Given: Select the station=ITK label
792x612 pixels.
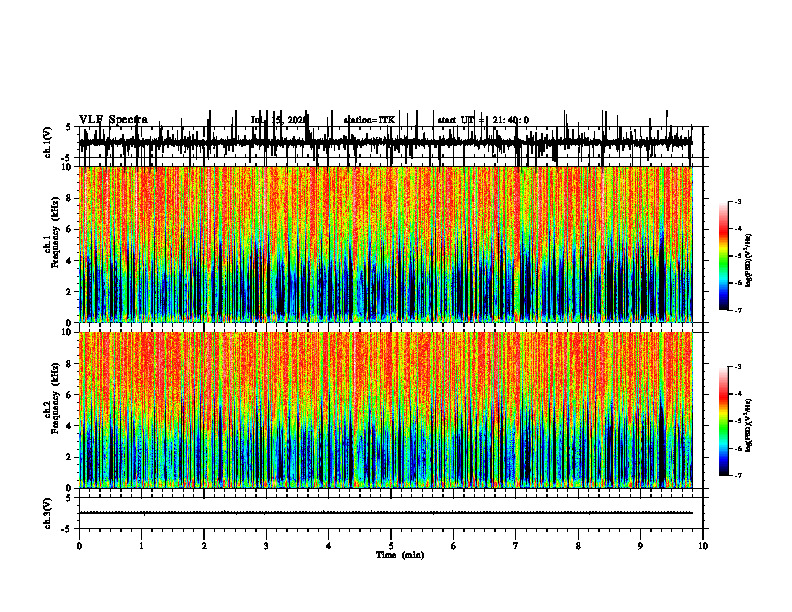Looking at the screenshot, I should pos(369,120).
